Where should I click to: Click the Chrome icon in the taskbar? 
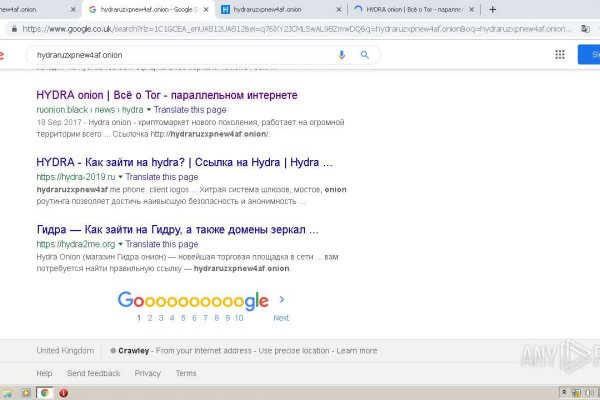(45, 393)
